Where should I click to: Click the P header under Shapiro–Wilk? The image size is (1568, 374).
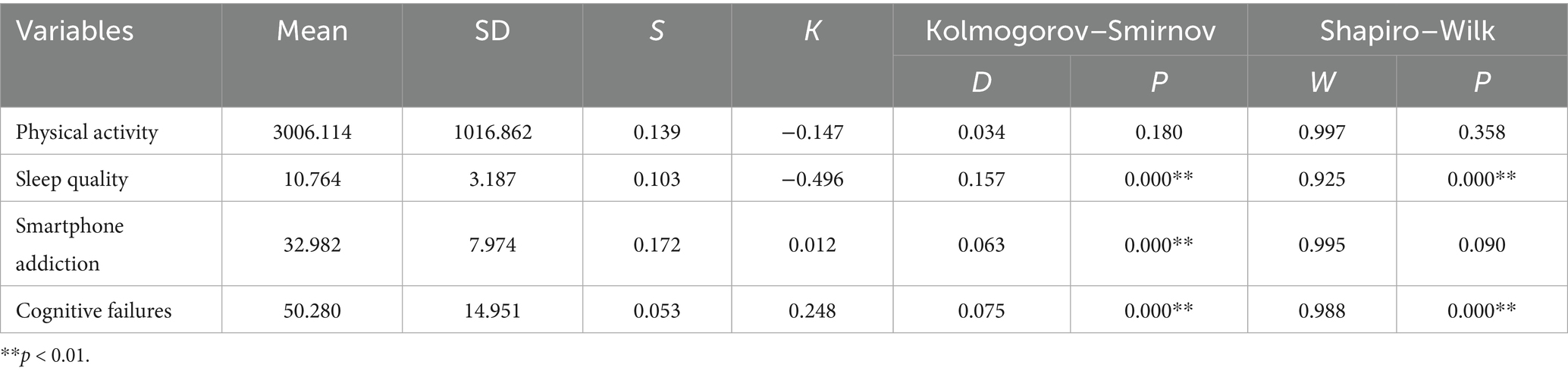(1482, 82)
